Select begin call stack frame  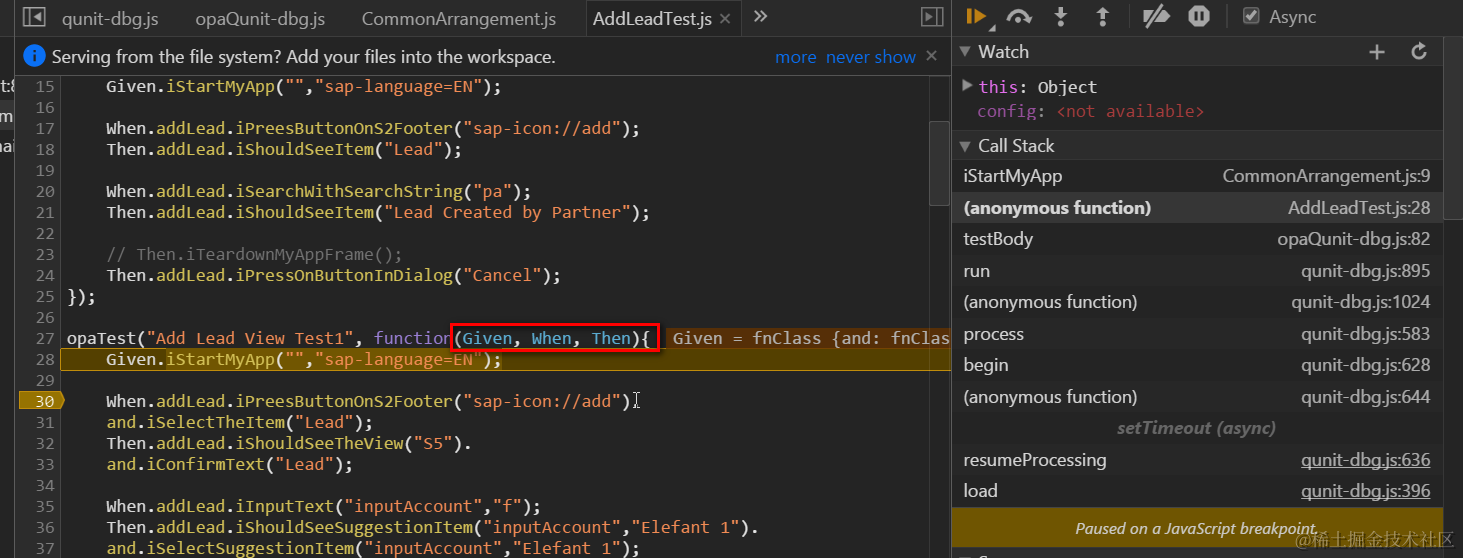(1197, 365)
